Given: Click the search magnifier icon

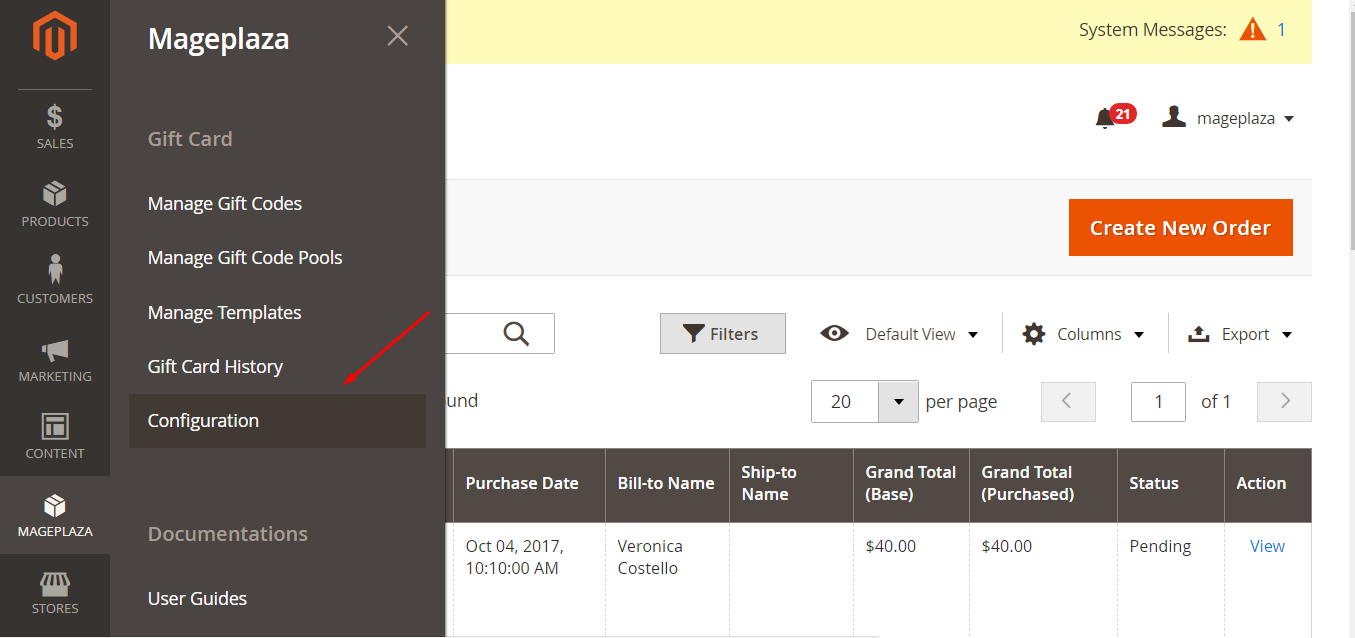Looking at the screenshot, I should pos(516,334).
